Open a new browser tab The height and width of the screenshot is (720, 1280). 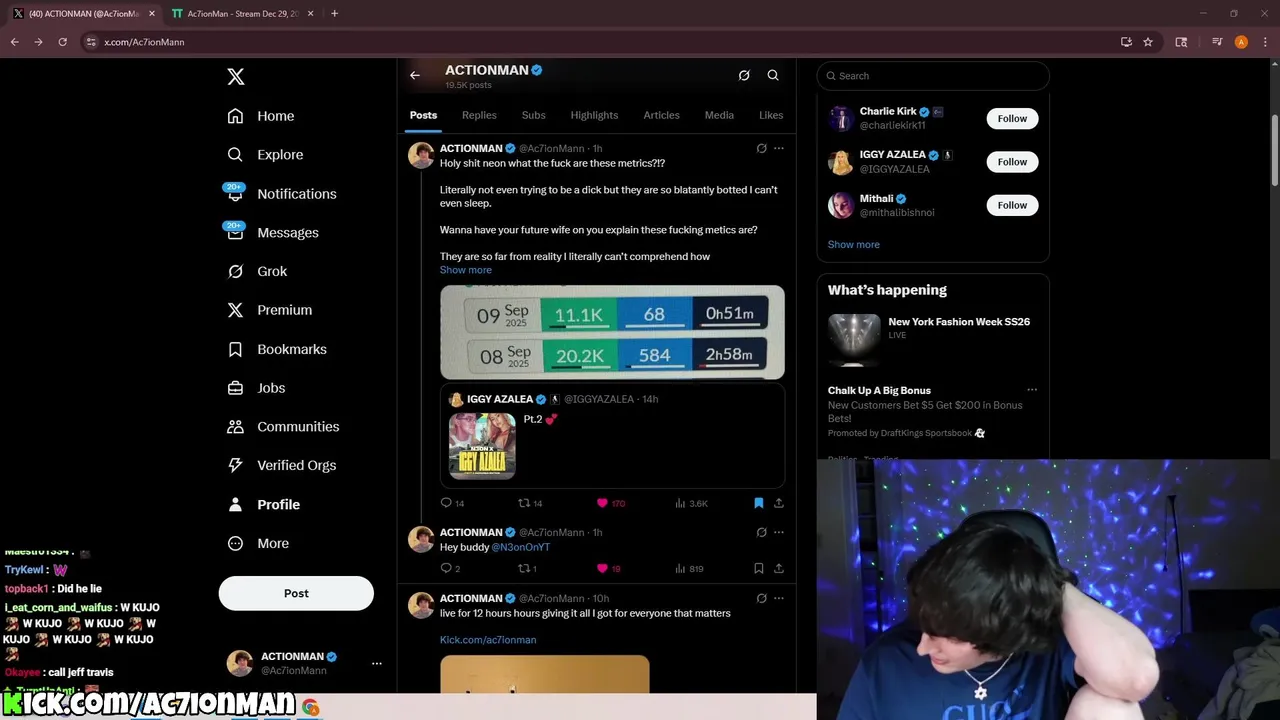click(334, 14)
